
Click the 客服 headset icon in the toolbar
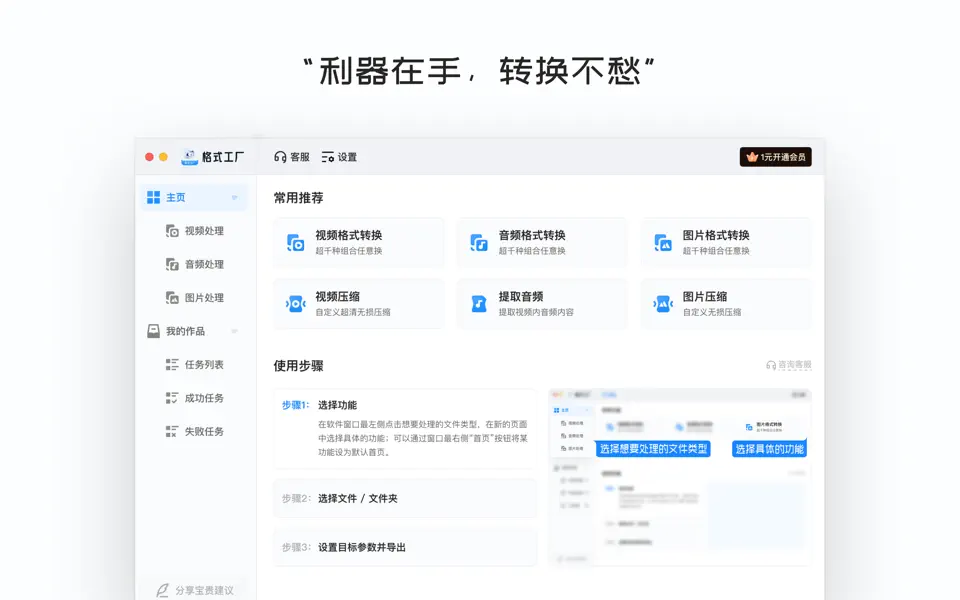click(278, 156)
